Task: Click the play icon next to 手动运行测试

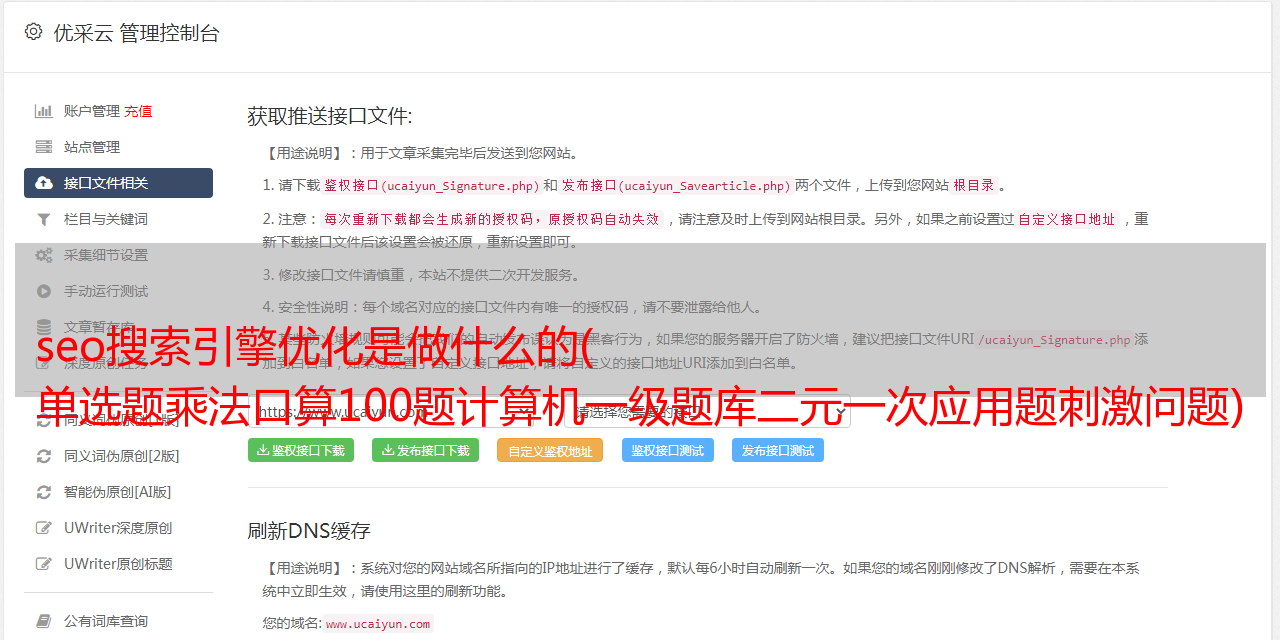Action: click(44, 291)
